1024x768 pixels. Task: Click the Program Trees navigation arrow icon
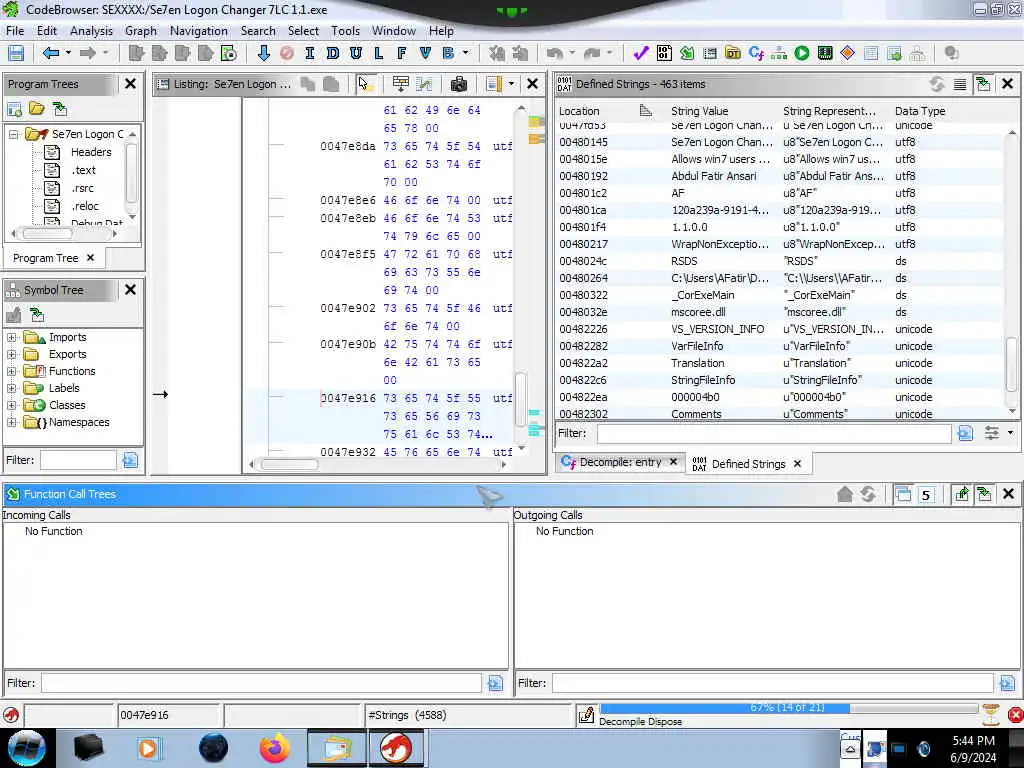click(59, 109)
